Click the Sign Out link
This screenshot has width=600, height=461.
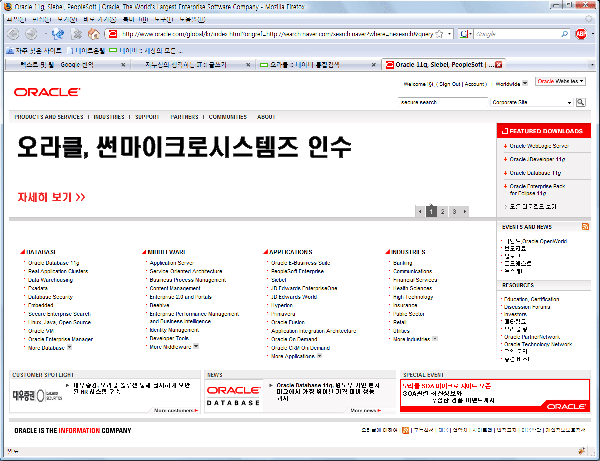(450, 84)
